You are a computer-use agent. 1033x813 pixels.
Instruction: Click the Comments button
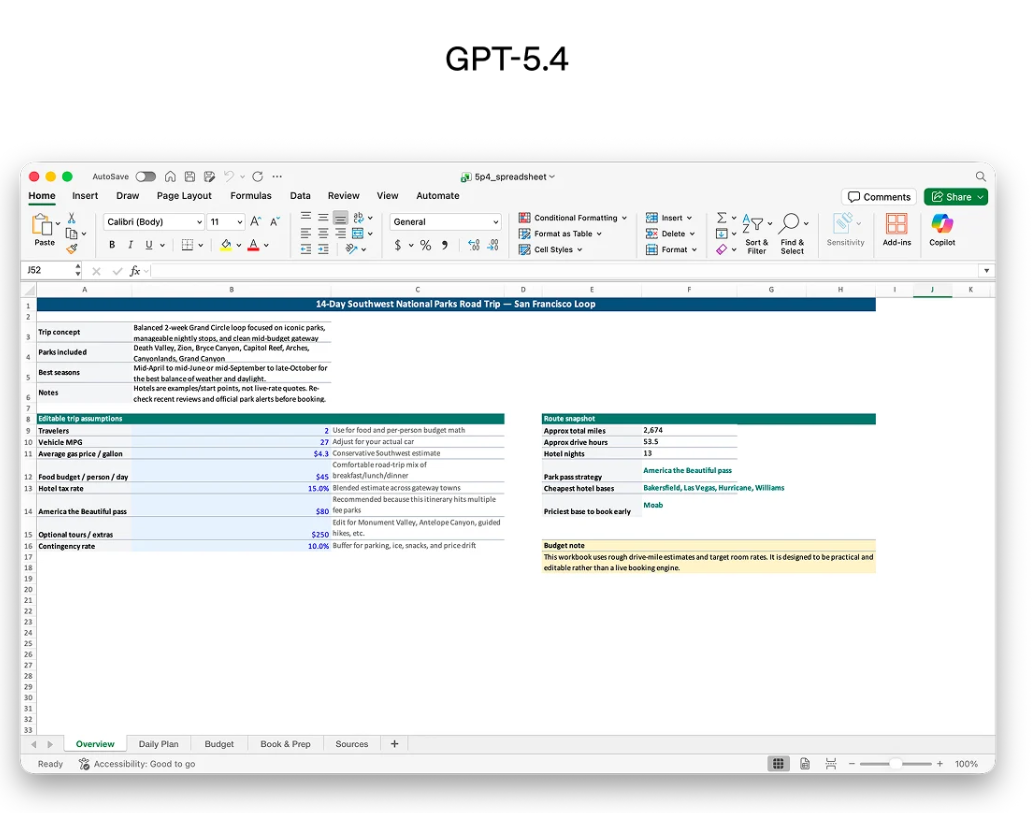[878, 197]
